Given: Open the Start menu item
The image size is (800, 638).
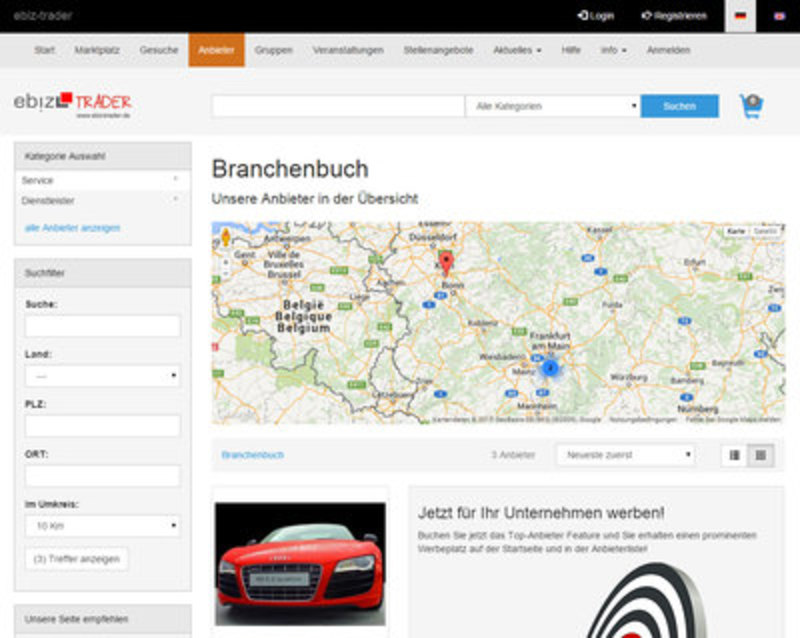Looking at the screenshot, I should [44, 50].
